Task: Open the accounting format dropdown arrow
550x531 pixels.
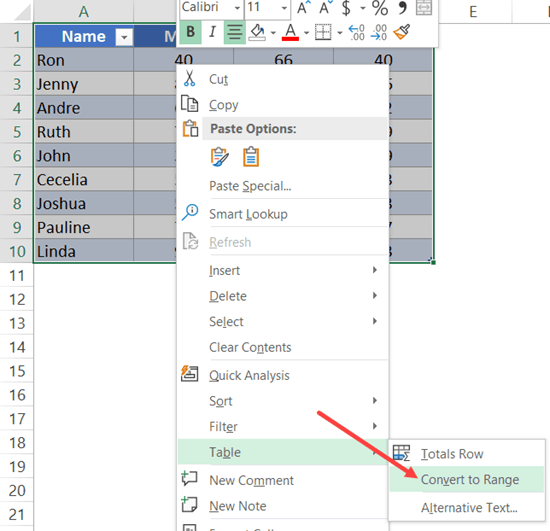Action: click(x=363, y=8)
